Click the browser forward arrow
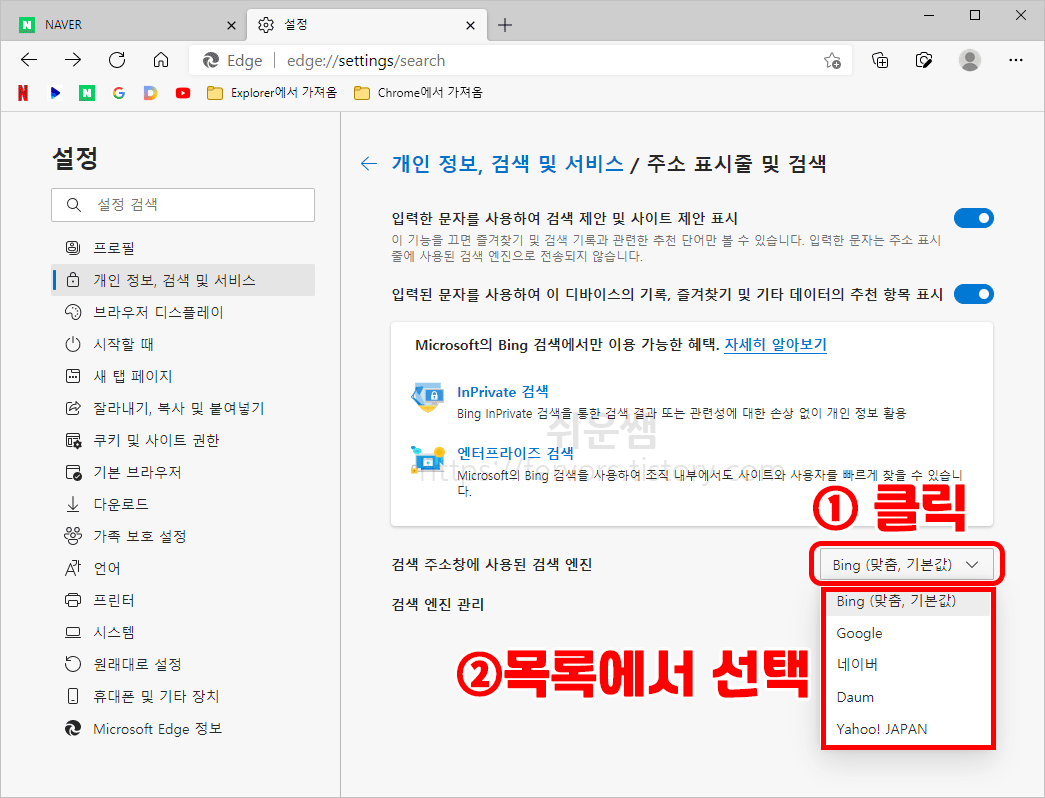This screenshot has height=798, width=1045. (73, 60)
